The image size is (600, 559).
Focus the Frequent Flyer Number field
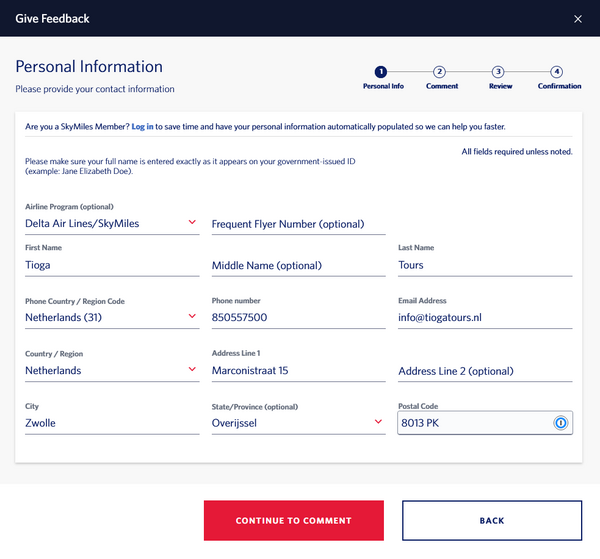click(298, 224)
